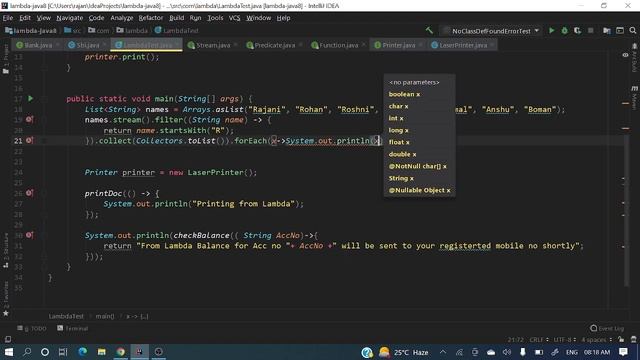
Task: Open Google Chrome from taskbar
Action: 120,352
